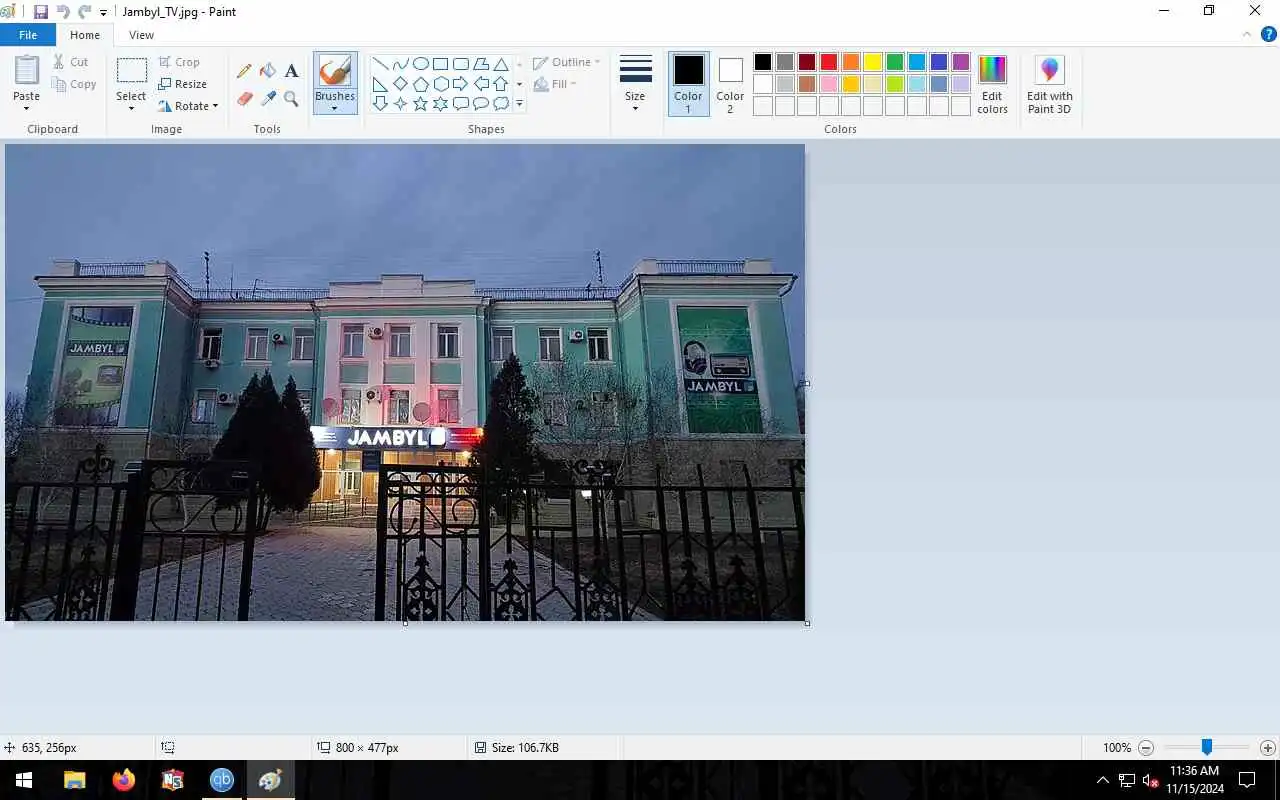Image resolution: width=1280 pixels, height=800 pixels.
Task: Open Edit with Paint 3D
Action: (1049, 85)
